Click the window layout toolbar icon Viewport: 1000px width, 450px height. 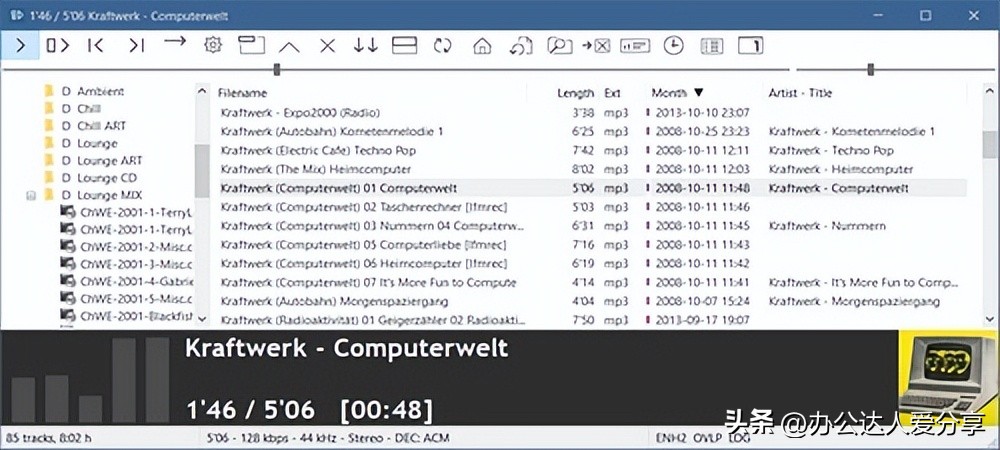[251, 45]
